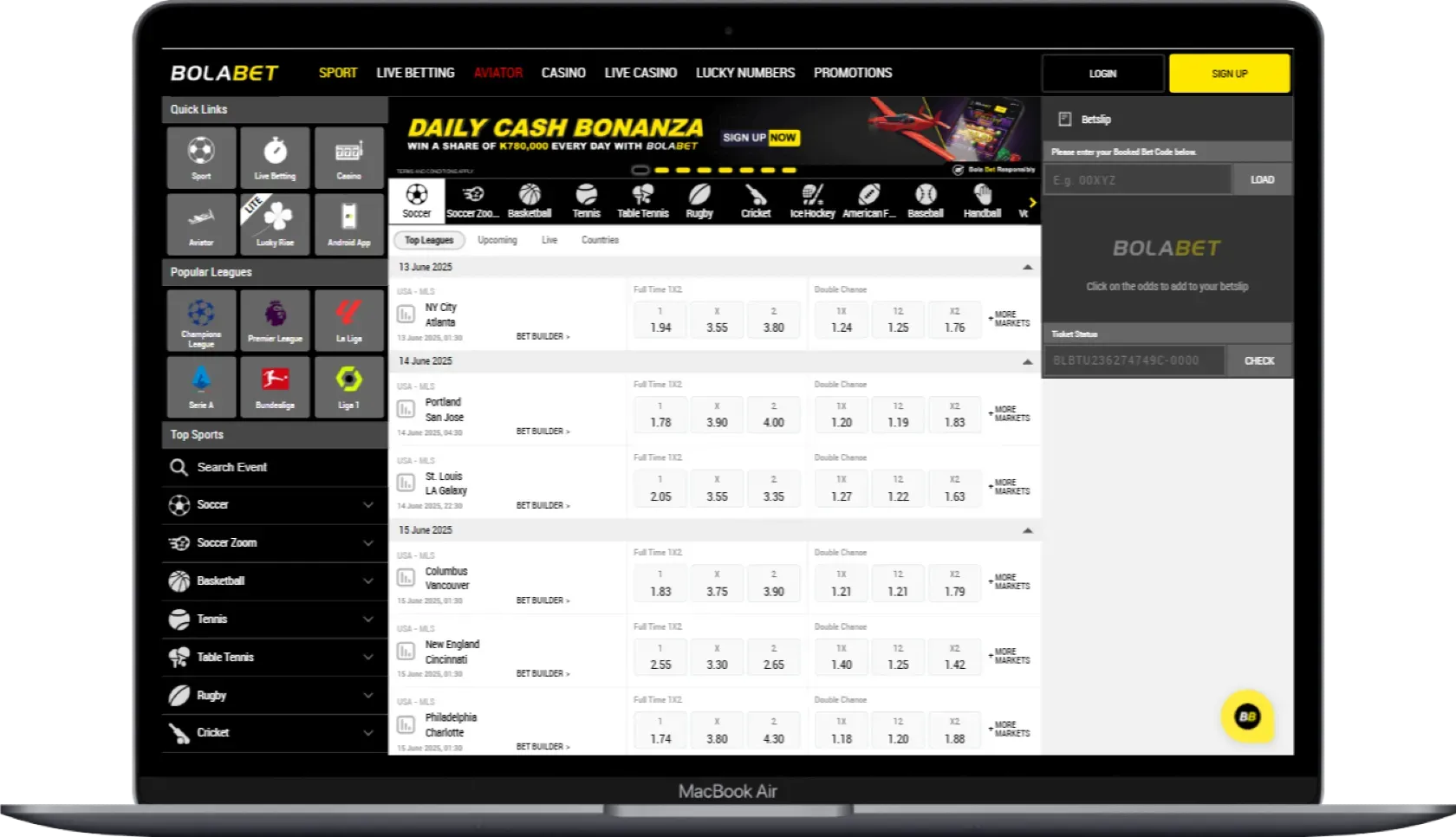
Task: Open the Live Betting quick link tile
Action: point(275,158)
